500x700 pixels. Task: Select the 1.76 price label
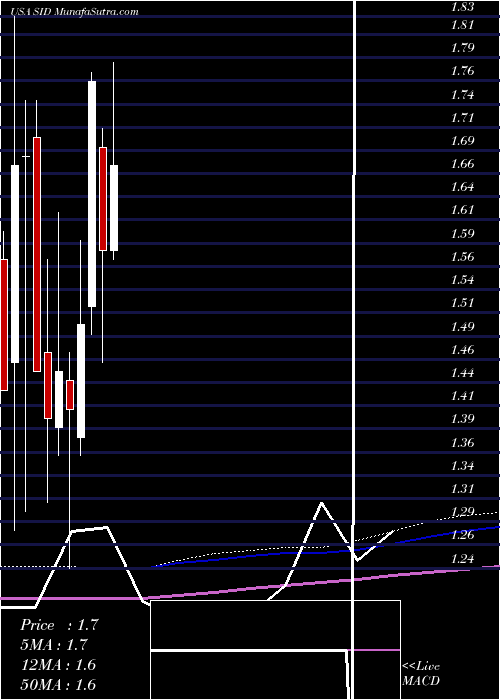pyautogui.click(x=463, y=71)
